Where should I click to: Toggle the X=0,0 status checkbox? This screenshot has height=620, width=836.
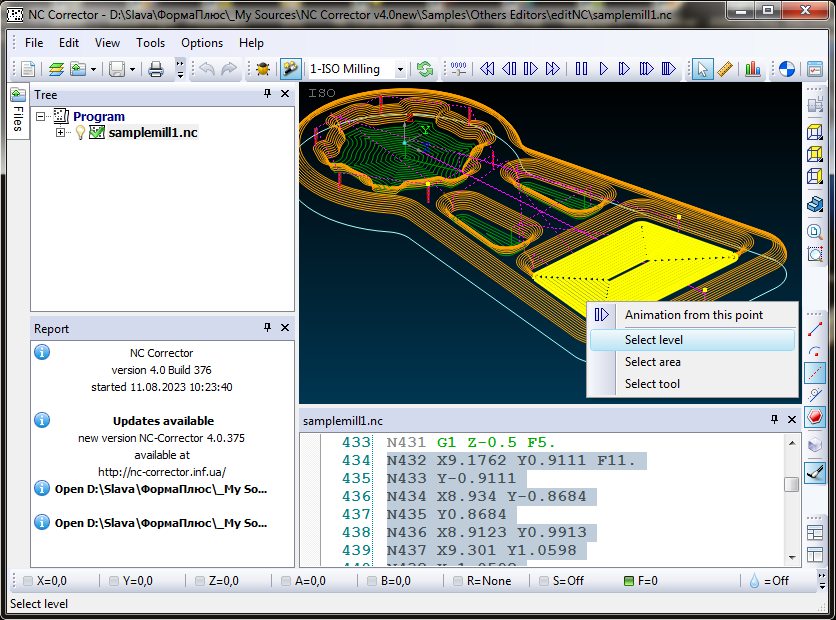[27, 580]
